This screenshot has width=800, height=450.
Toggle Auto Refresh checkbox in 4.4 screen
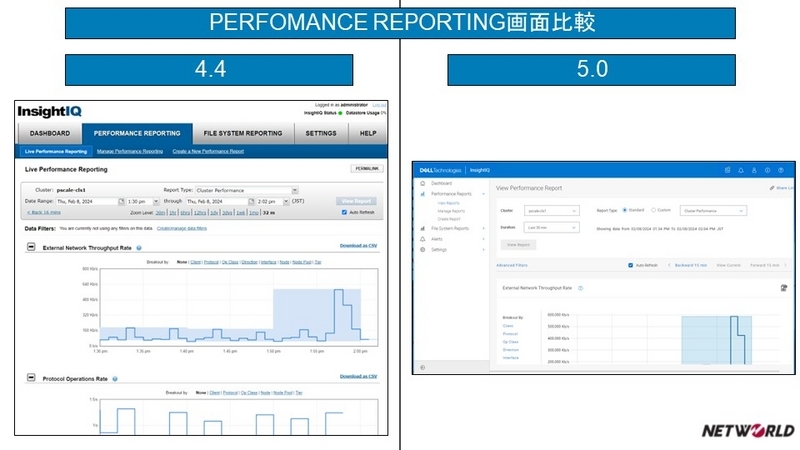344,212
